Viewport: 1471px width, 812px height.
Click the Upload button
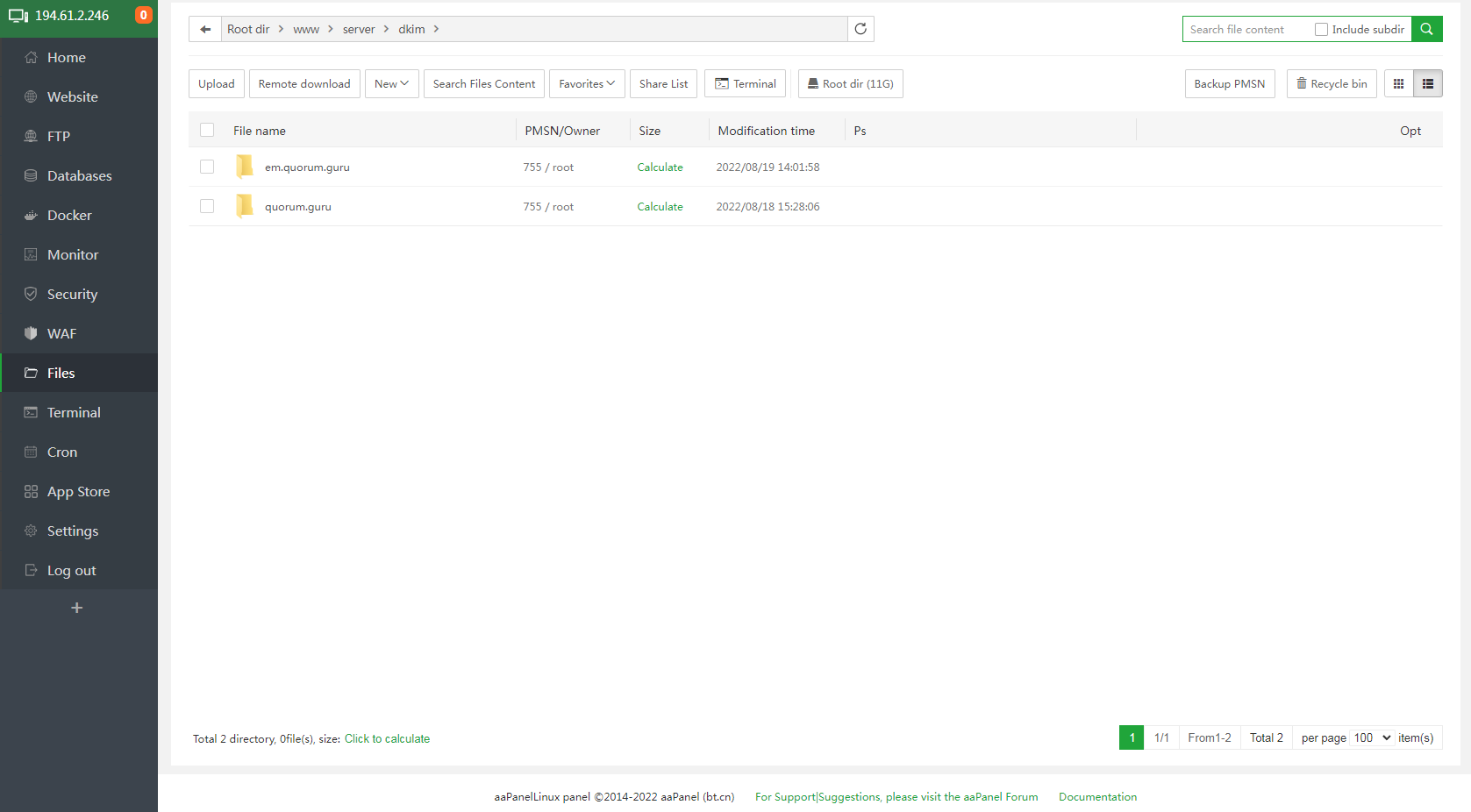click(217, 84)
